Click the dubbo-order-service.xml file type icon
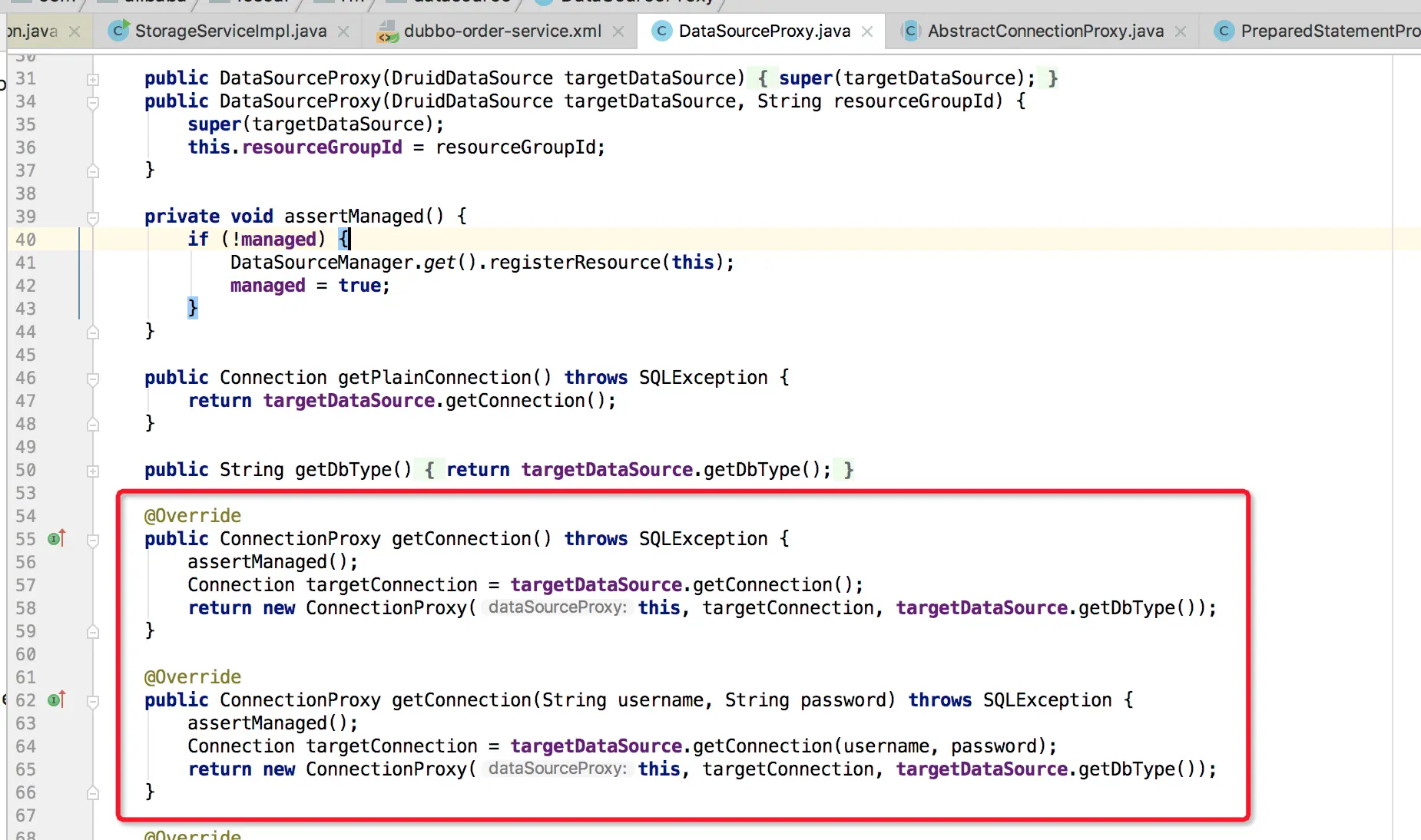 (x=388, y=31)
